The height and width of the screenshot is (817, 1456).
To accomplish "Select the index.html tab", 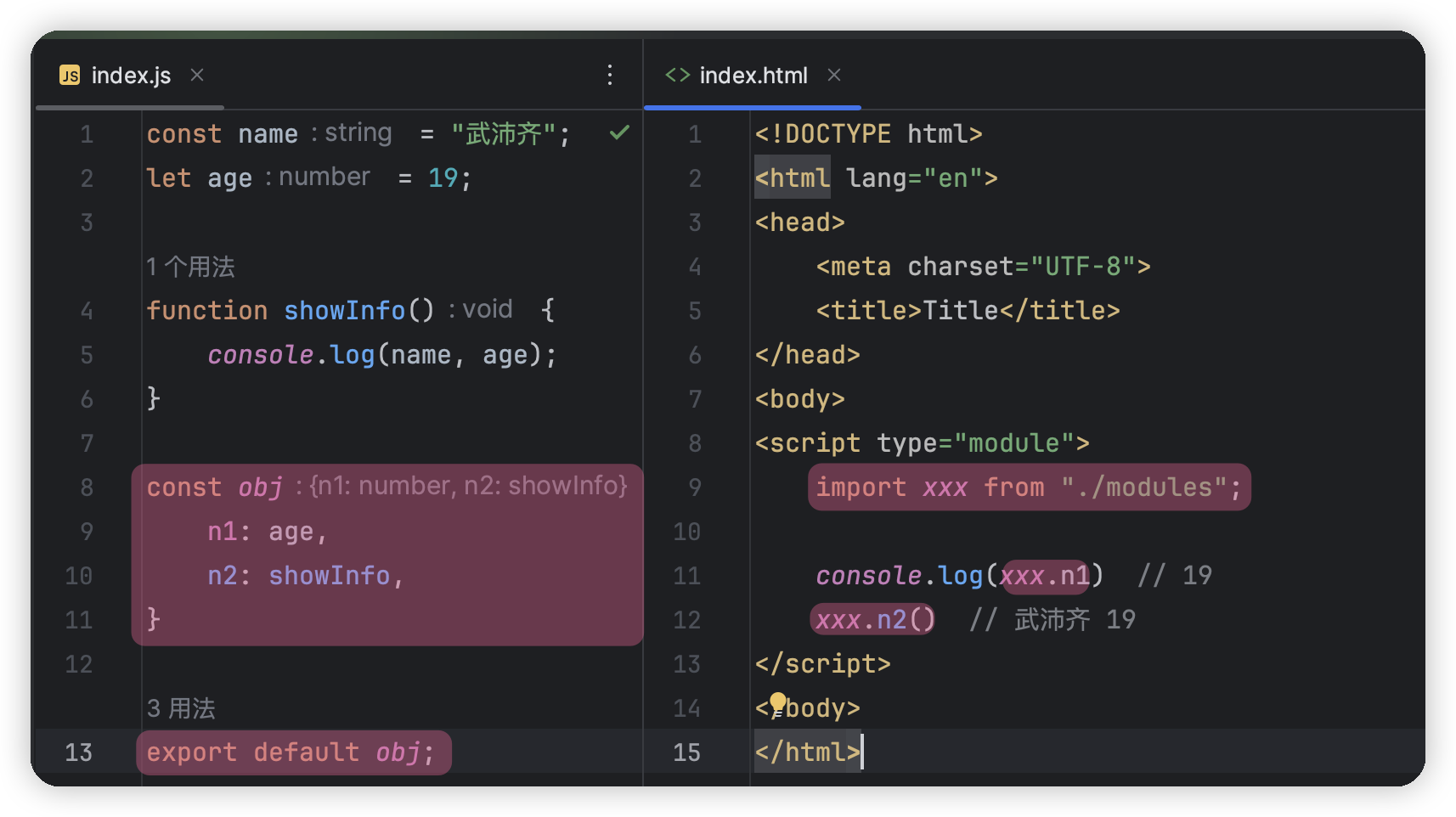I will [x=753, y=76].
